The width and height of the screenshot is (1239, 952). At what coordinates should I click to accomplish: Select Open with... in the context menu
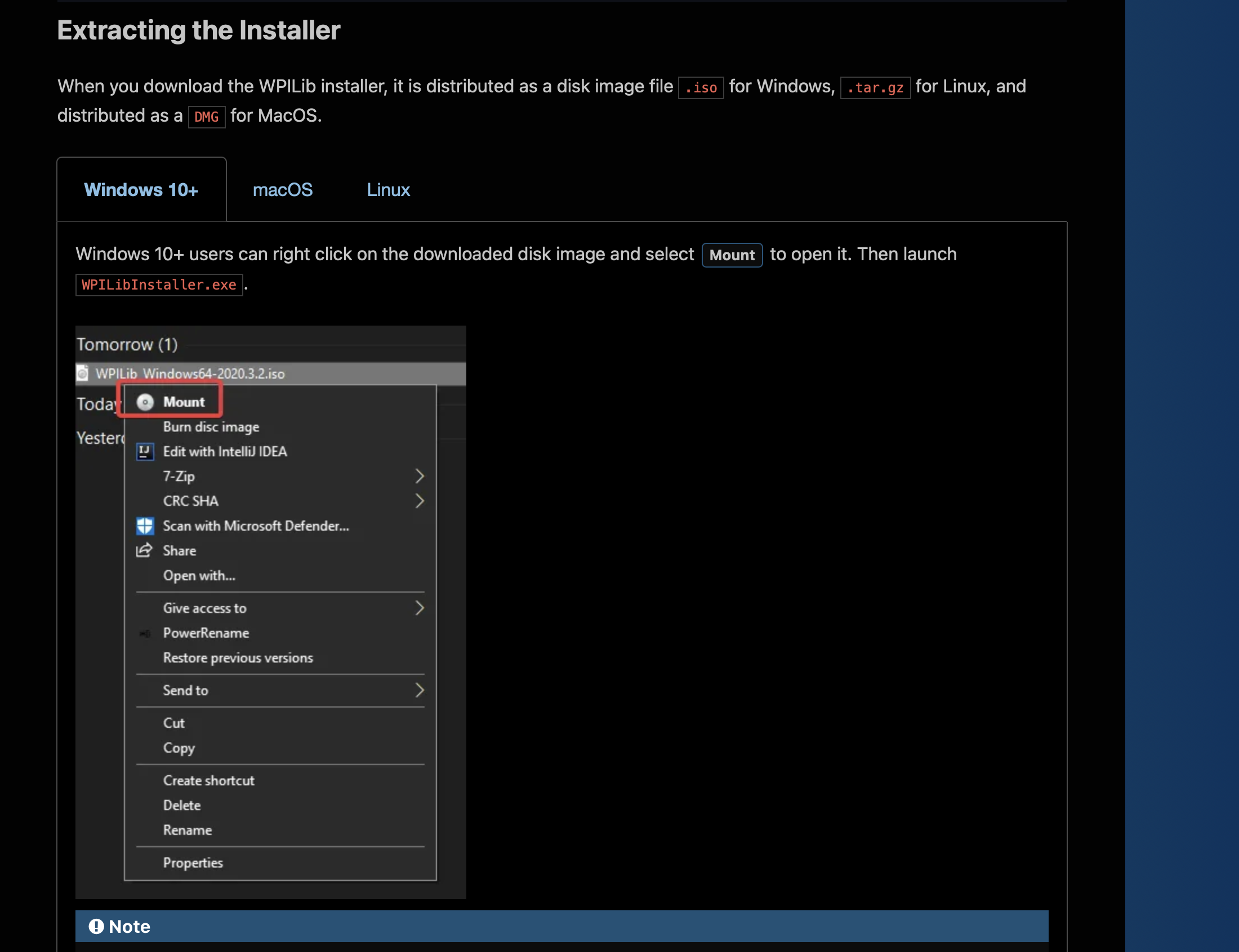199,575
